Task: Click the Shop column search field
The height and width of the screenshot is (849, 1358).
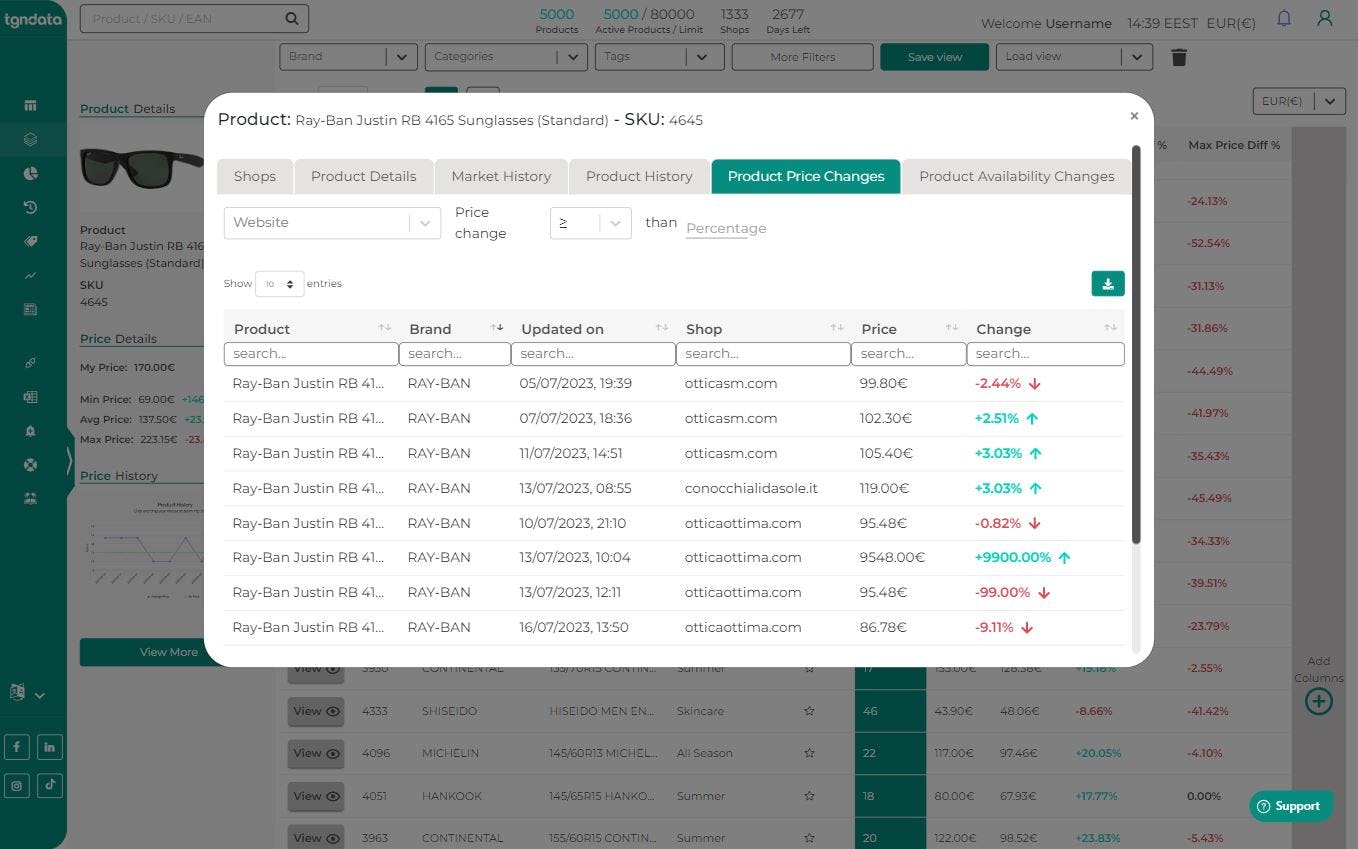Action: pyautogui.click(x=763, y=353)
